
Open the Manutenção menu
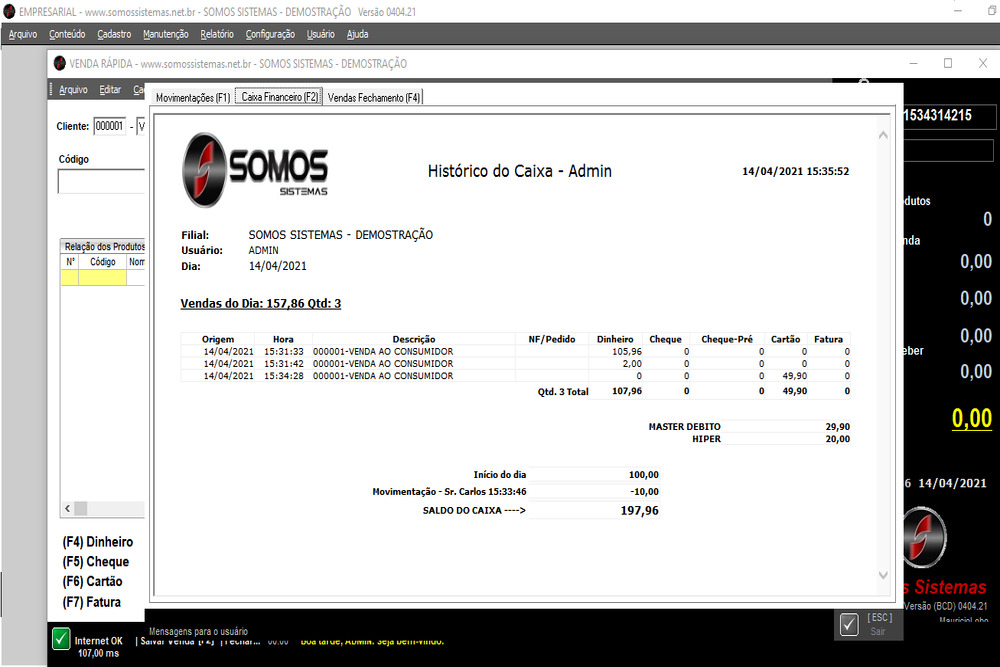click(x=166, y=34)
